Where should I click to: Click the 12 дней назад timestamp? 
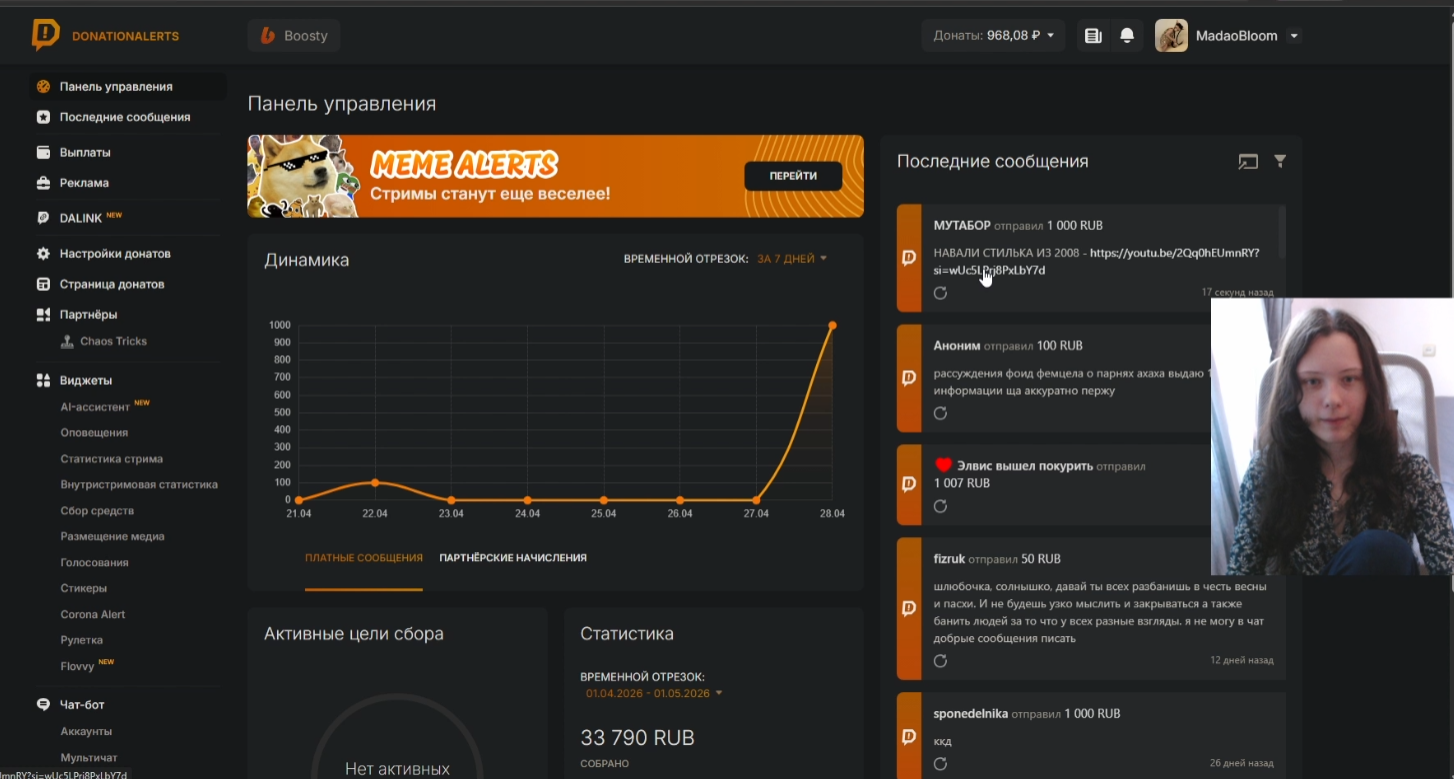tap(1242, 661)
